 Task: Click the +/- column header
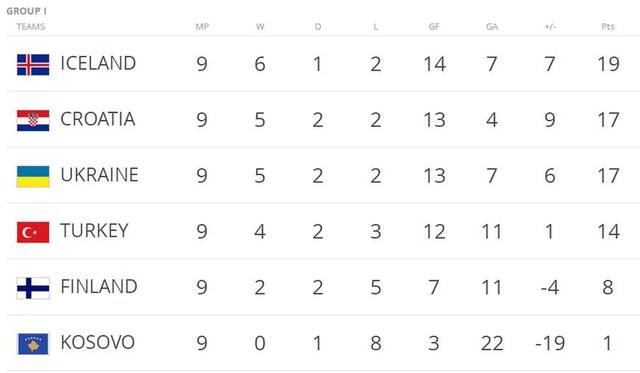[x=550, y=27]
